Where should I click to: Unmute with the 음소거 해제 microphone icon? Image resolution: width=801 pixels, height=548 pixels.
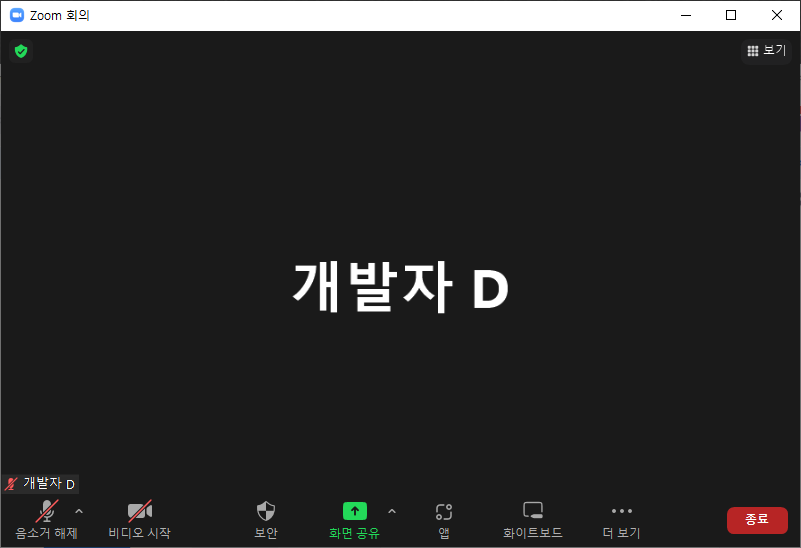(x=47, y=511)
